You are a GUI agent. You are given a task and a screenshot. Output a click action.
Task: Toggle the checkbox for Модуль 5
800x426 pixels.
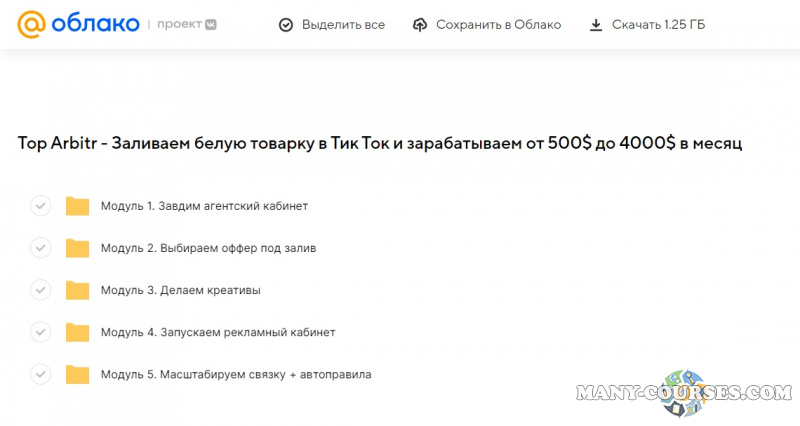point(40,374)
